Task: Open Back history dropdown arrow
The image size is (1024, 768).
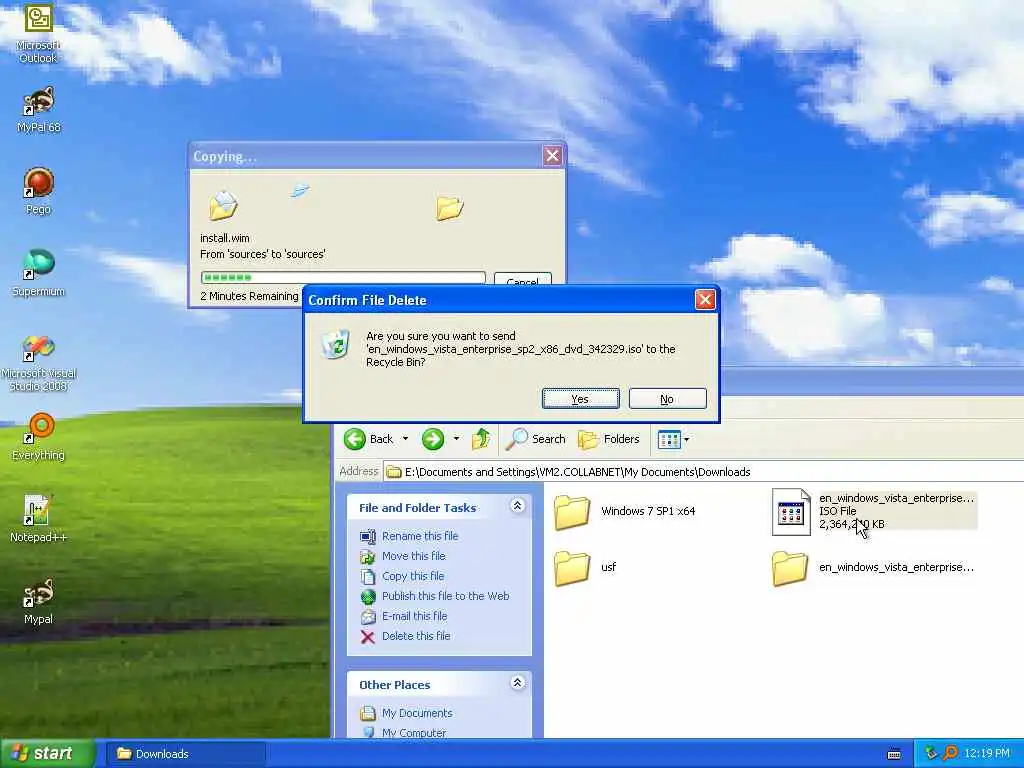Action: click(x=406, y=439)
